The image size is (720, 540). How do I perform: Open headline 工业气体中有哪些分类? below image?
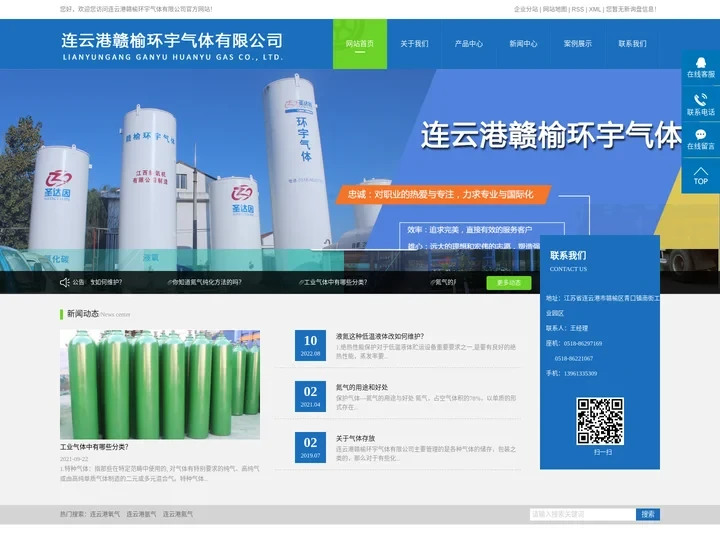(x=94, y=447)
